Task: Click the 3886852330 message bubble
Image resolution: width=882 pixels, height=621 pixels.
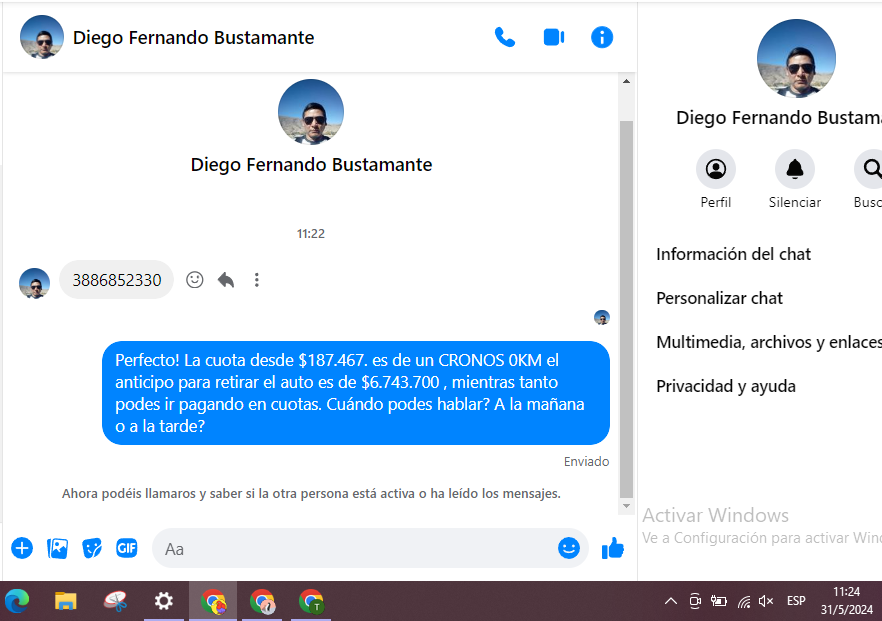Action: tap(116, 280)
